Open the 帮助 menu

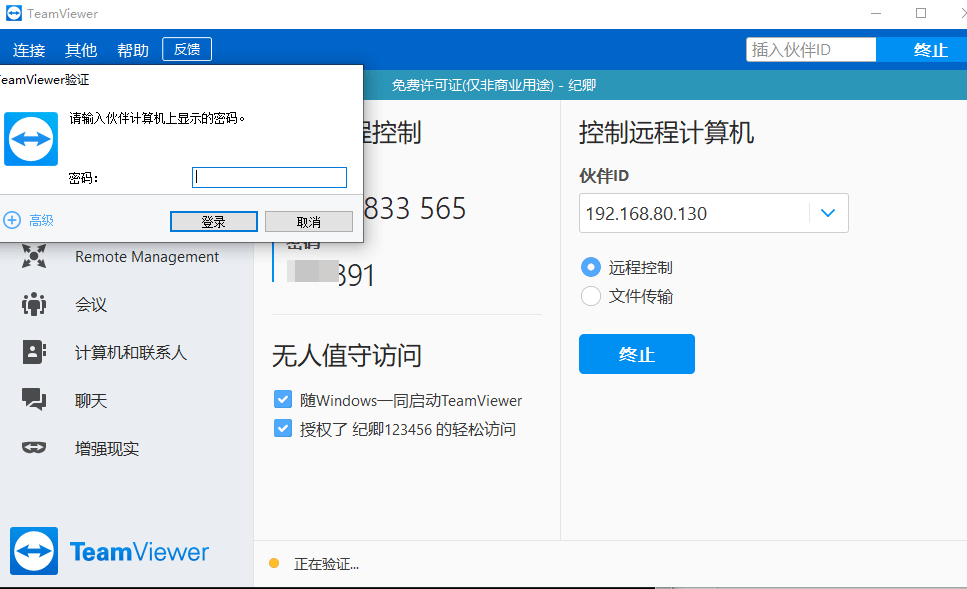point(133,50)
